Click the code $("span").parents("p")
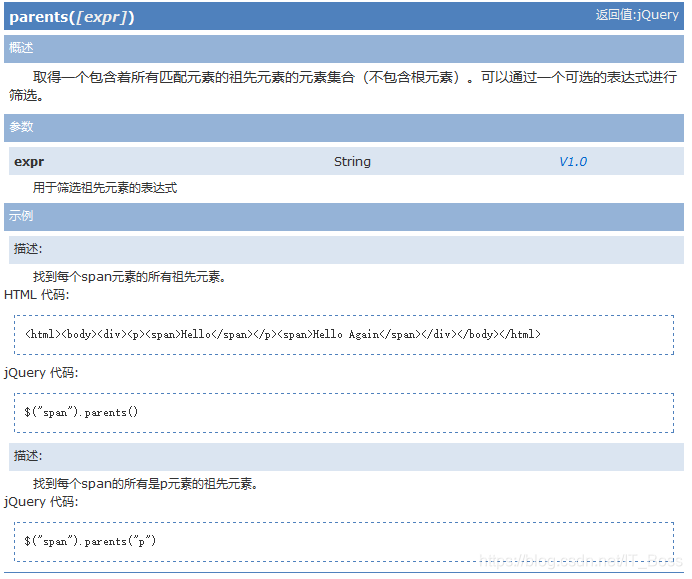The height and width of the screenshot is (579, 692). point(90,541)
